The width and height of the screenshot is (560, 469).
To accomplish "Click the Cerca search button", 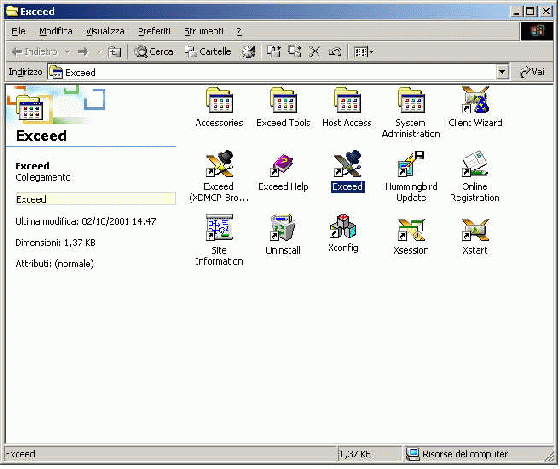I will [154, 52].
